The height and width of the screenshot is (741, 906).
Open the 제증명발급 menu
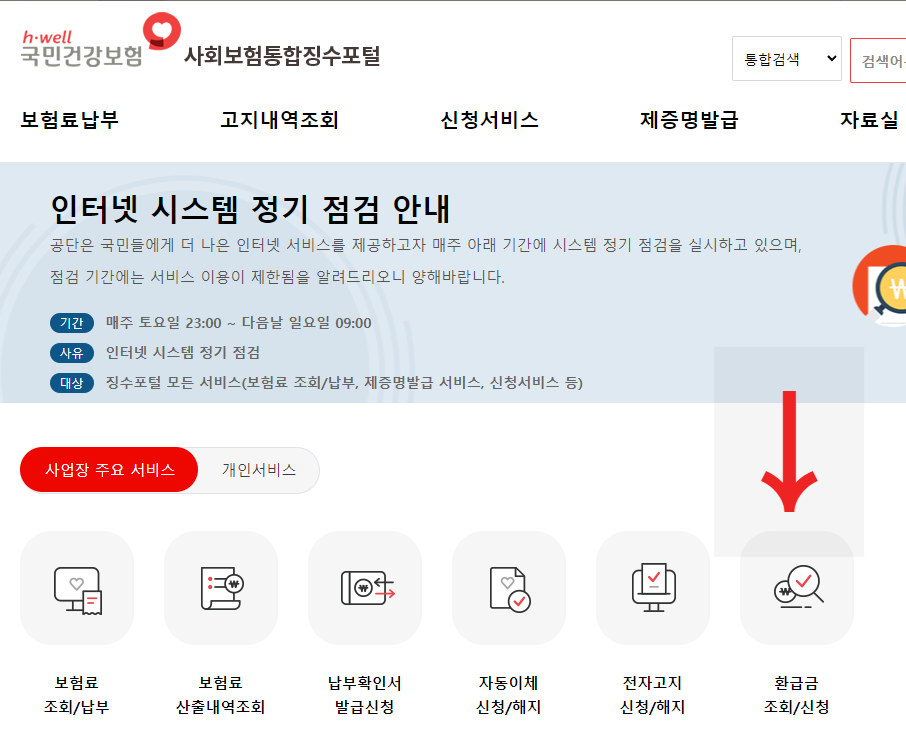(x=689, y=120)
